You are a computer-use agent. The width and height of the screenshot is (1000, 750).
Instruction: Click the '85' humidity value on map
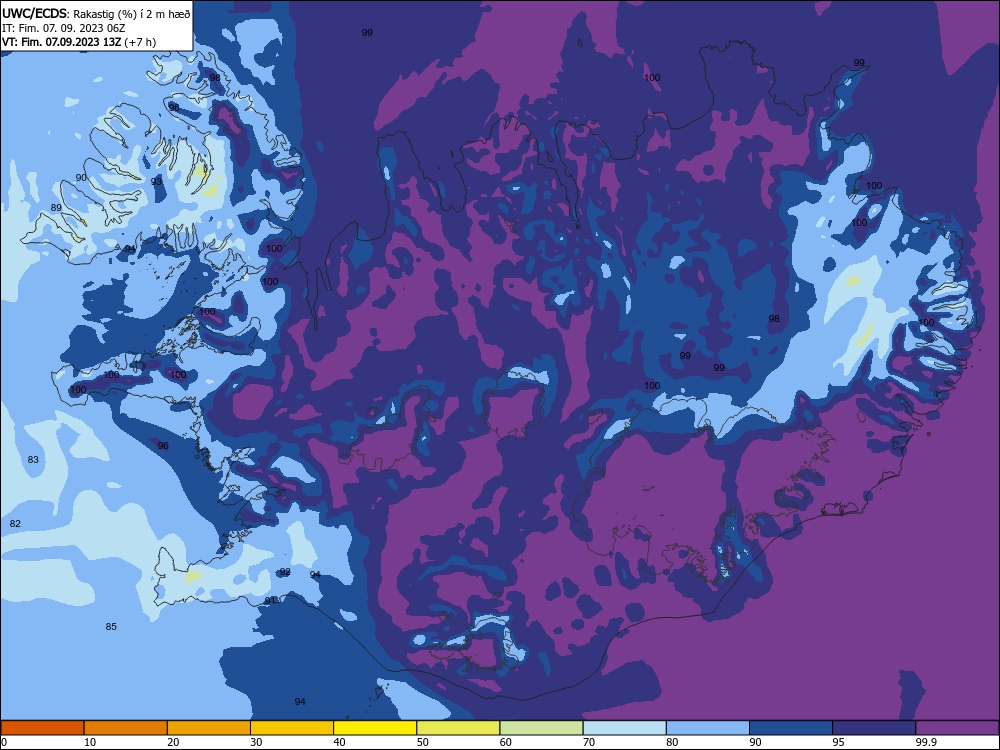(x=111, y=626)
